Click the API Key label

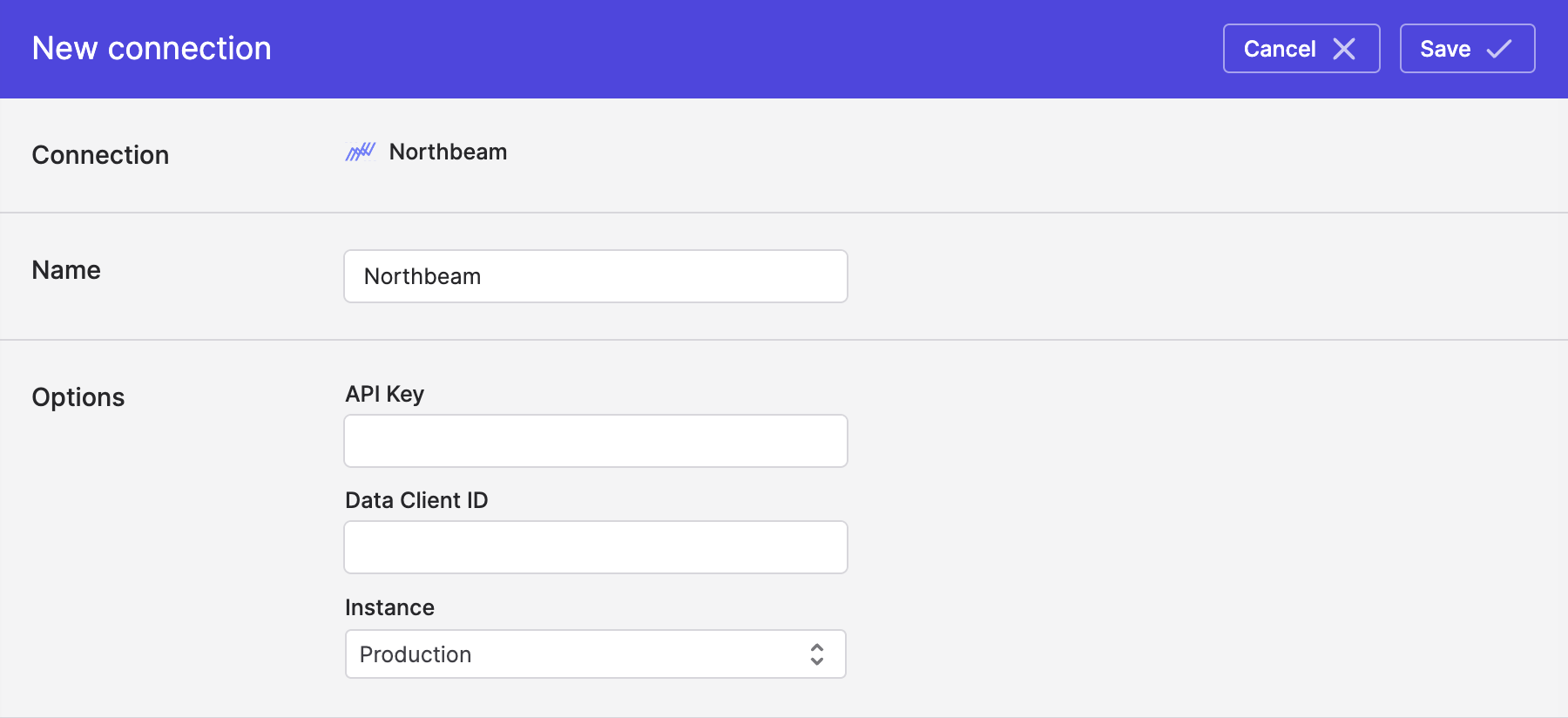pos(384,394)
